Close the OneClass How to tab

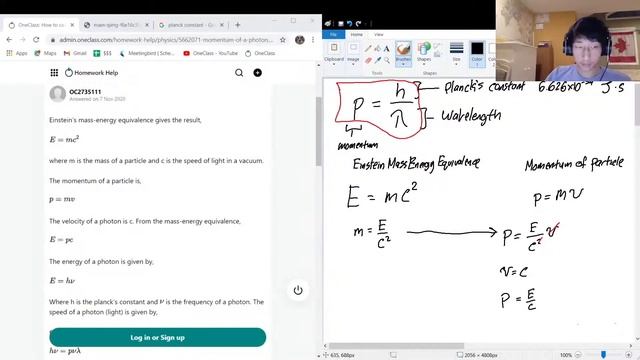pyautogui.click(x=72, y=25)
